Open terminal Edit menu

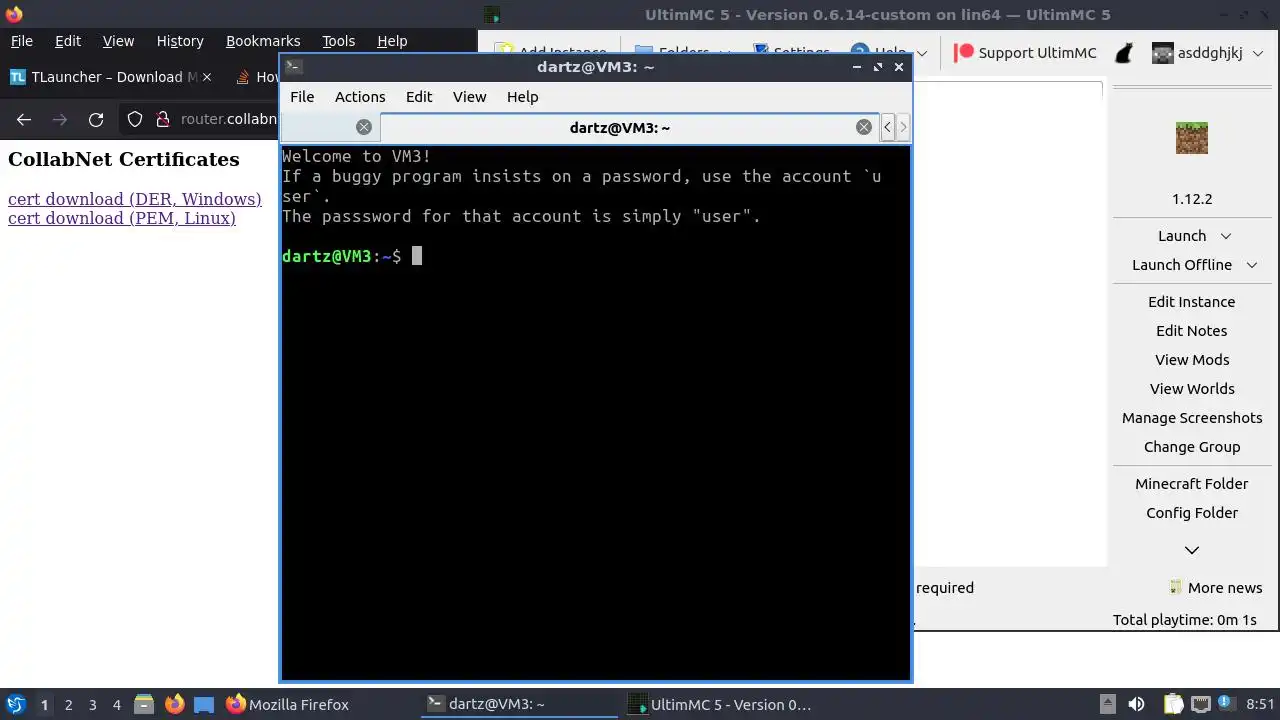click(419, 97)
